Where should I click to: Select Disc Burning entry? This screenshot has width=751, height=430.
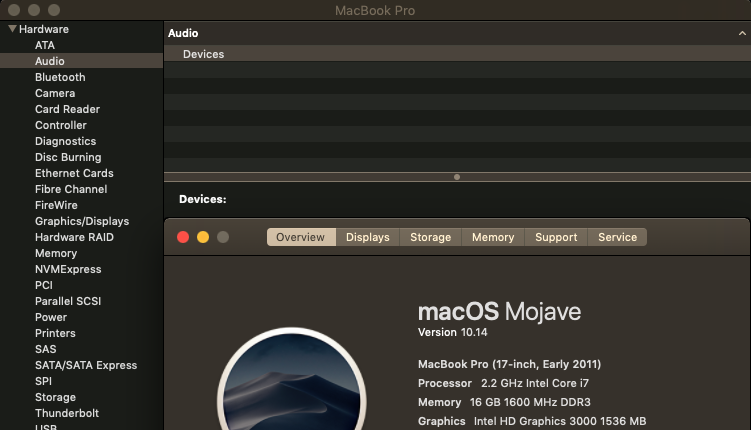[68, 157]
